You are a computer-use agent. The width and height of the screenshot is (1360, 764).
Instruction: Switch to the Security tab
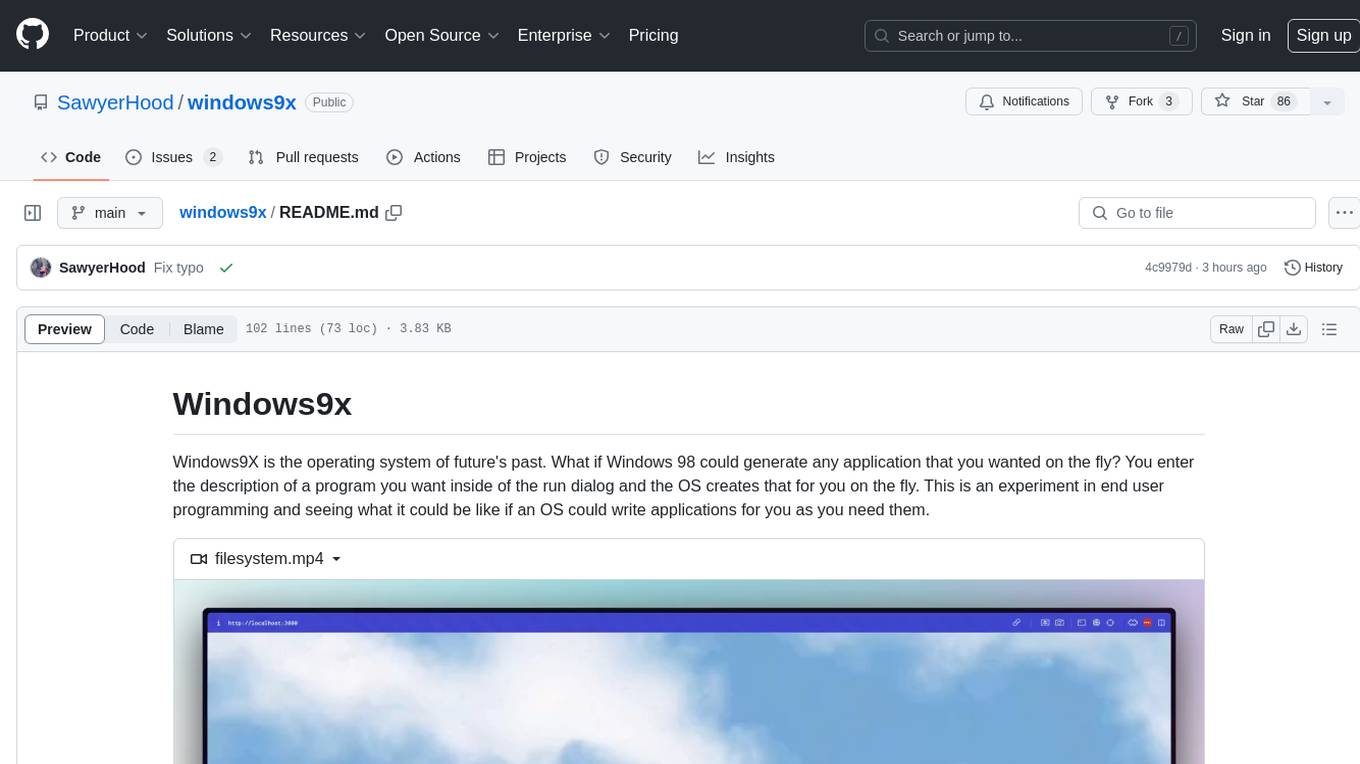[632, 157]
